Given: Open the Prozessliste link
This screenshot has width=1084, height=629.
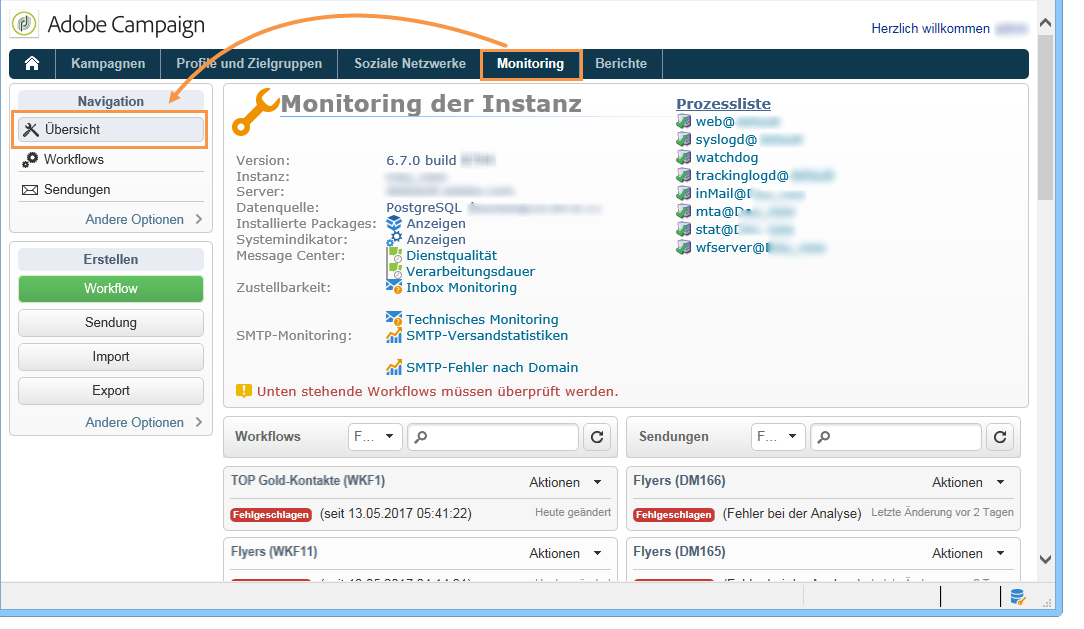Looking at the screenshot, I should point(723,104).
